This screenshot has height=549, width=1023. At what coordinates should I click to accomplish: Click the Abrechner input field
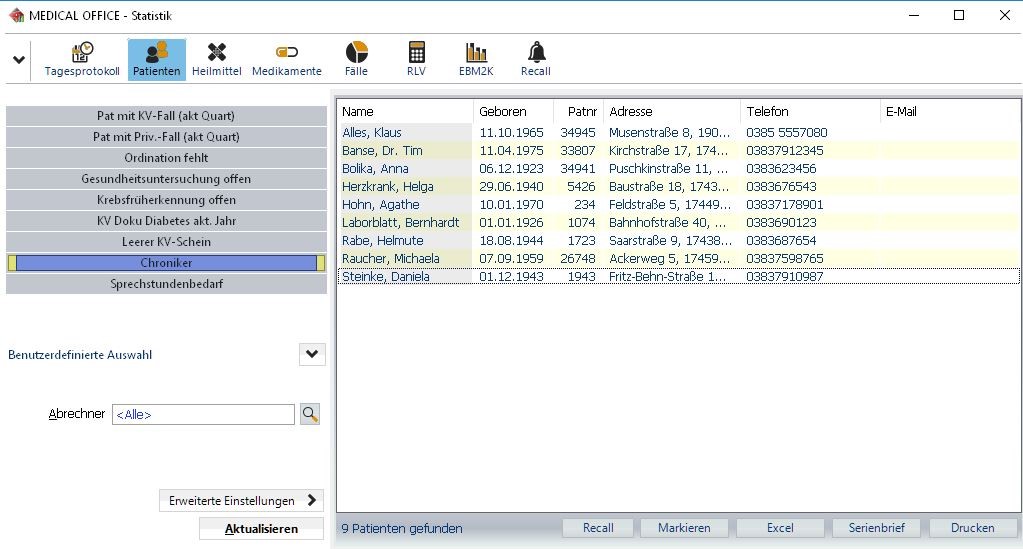click(x=204, y=414)
